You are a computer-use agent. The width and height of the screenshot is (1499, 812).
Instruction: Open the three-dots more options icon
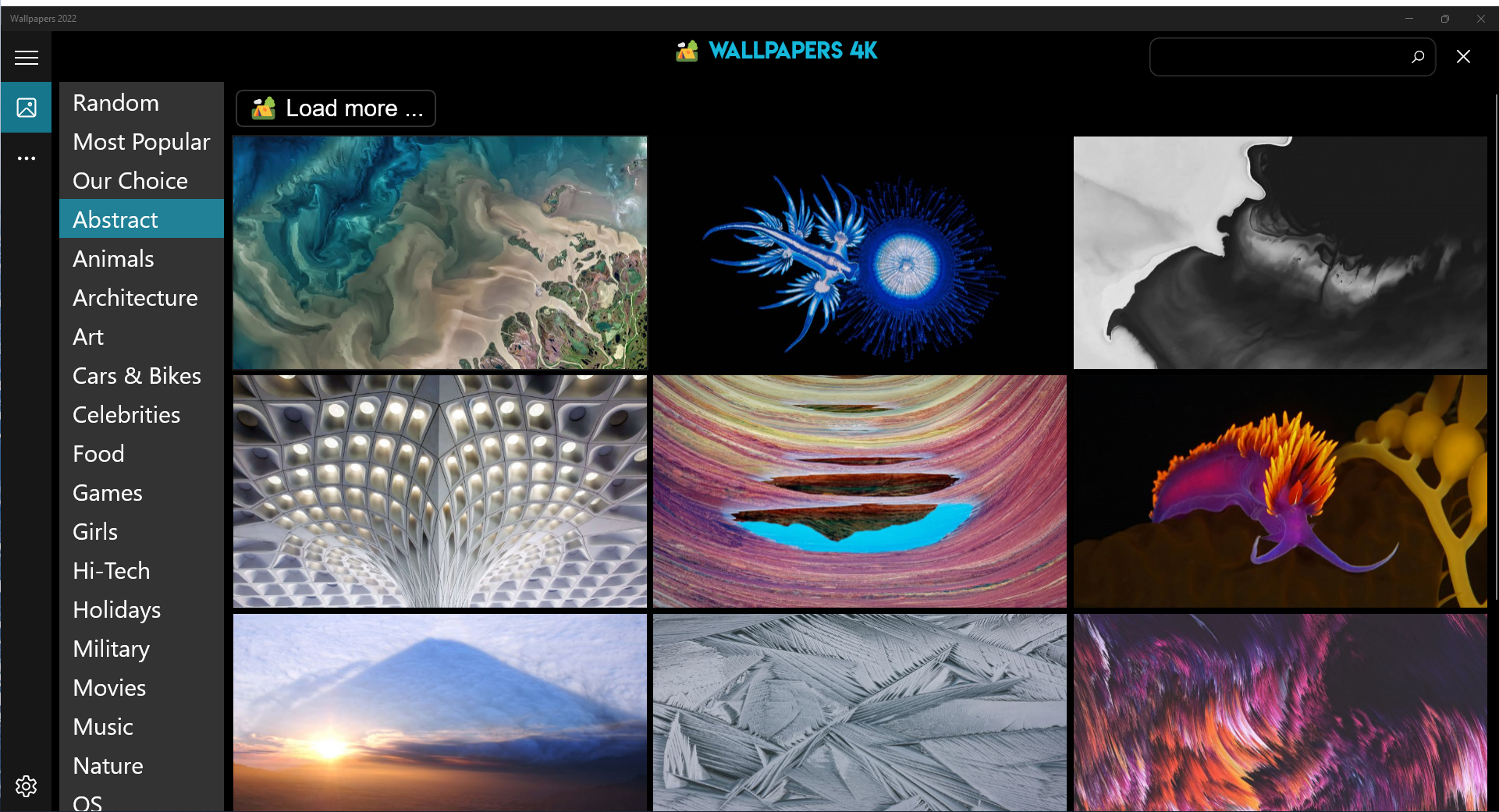tap(27, 158)
